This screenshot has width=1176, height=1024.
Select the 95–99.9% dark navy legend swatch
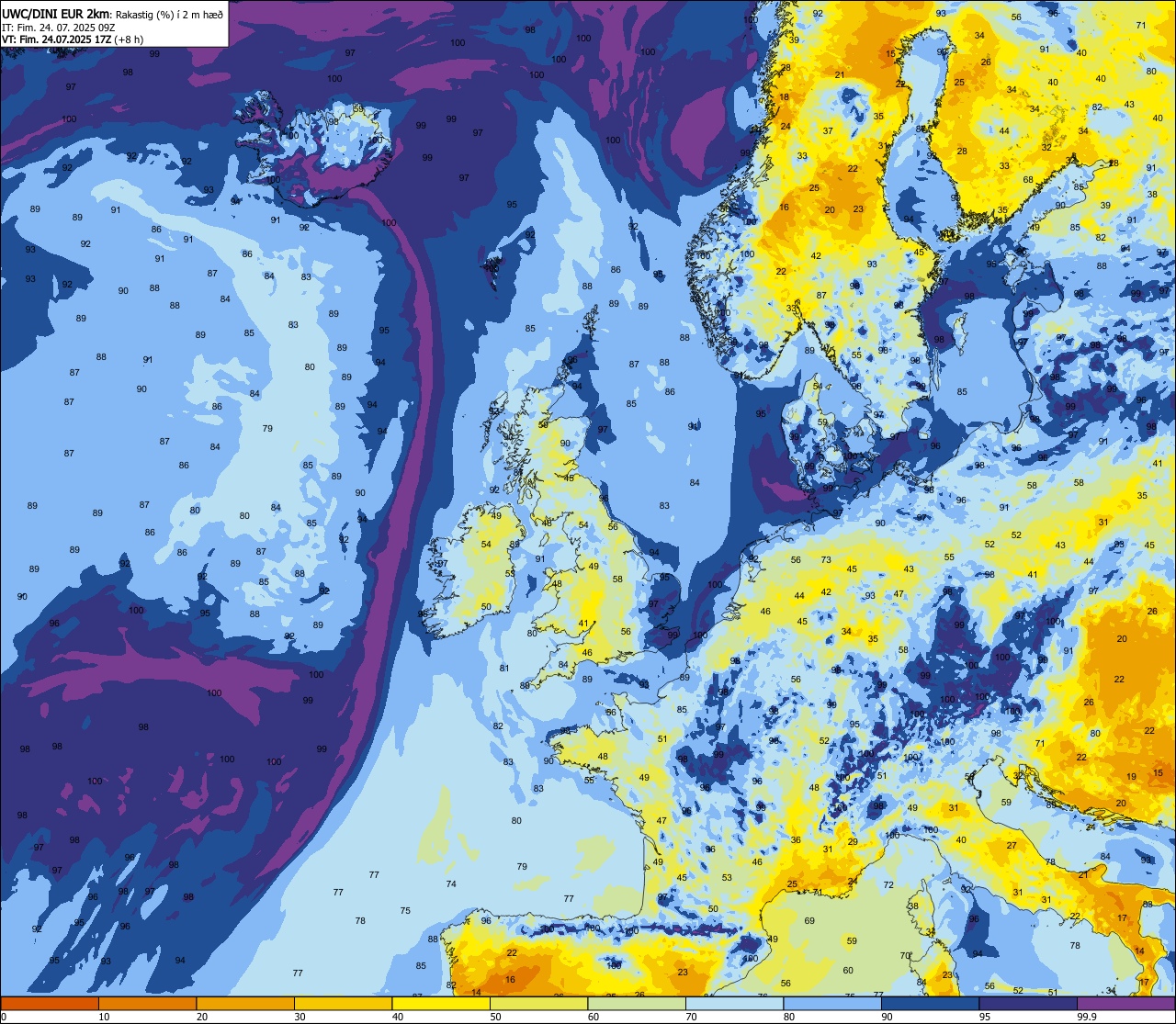[1028, 1003]
